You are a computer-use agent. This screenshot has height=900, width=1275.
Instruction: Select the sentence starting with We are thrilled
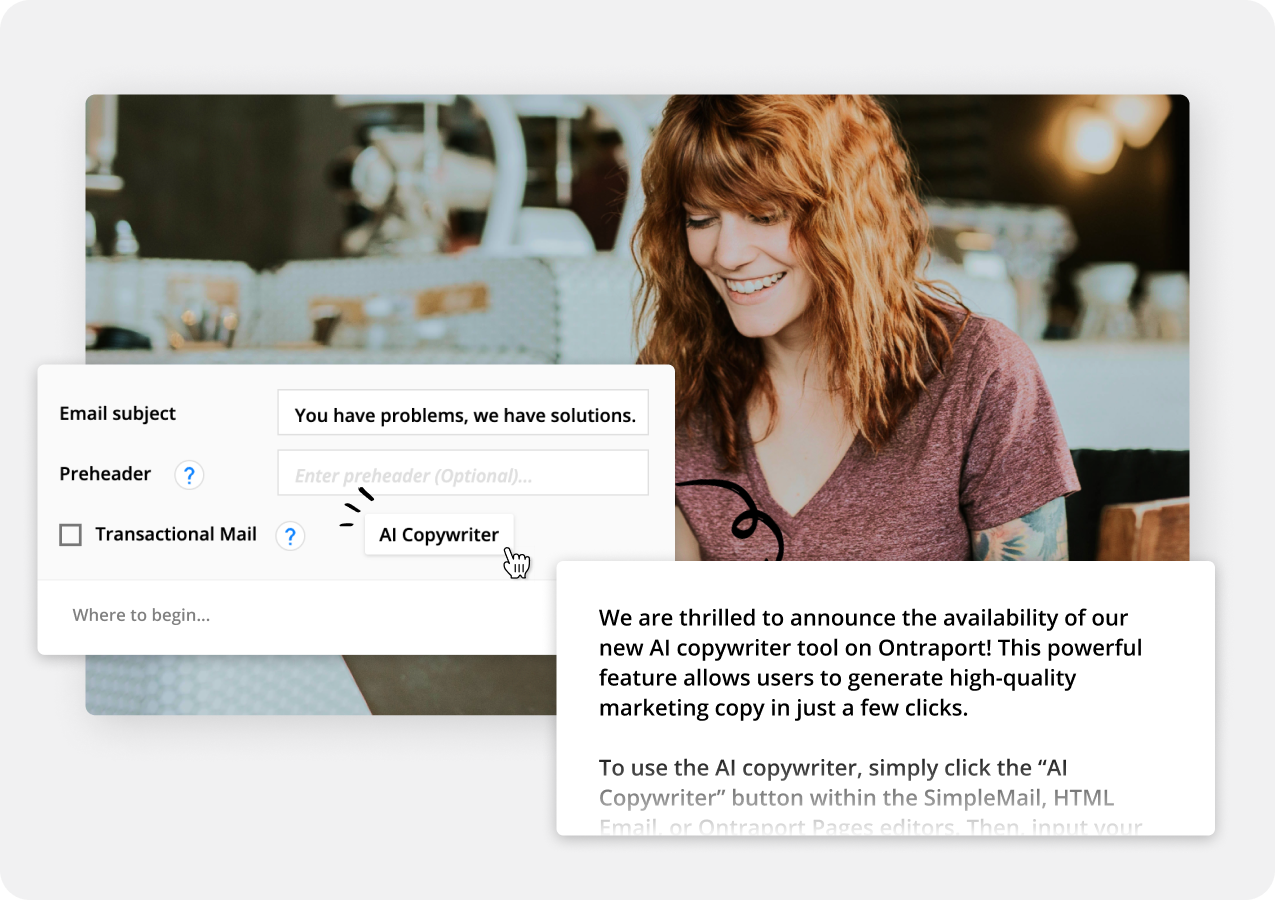[x=862, y=617]
